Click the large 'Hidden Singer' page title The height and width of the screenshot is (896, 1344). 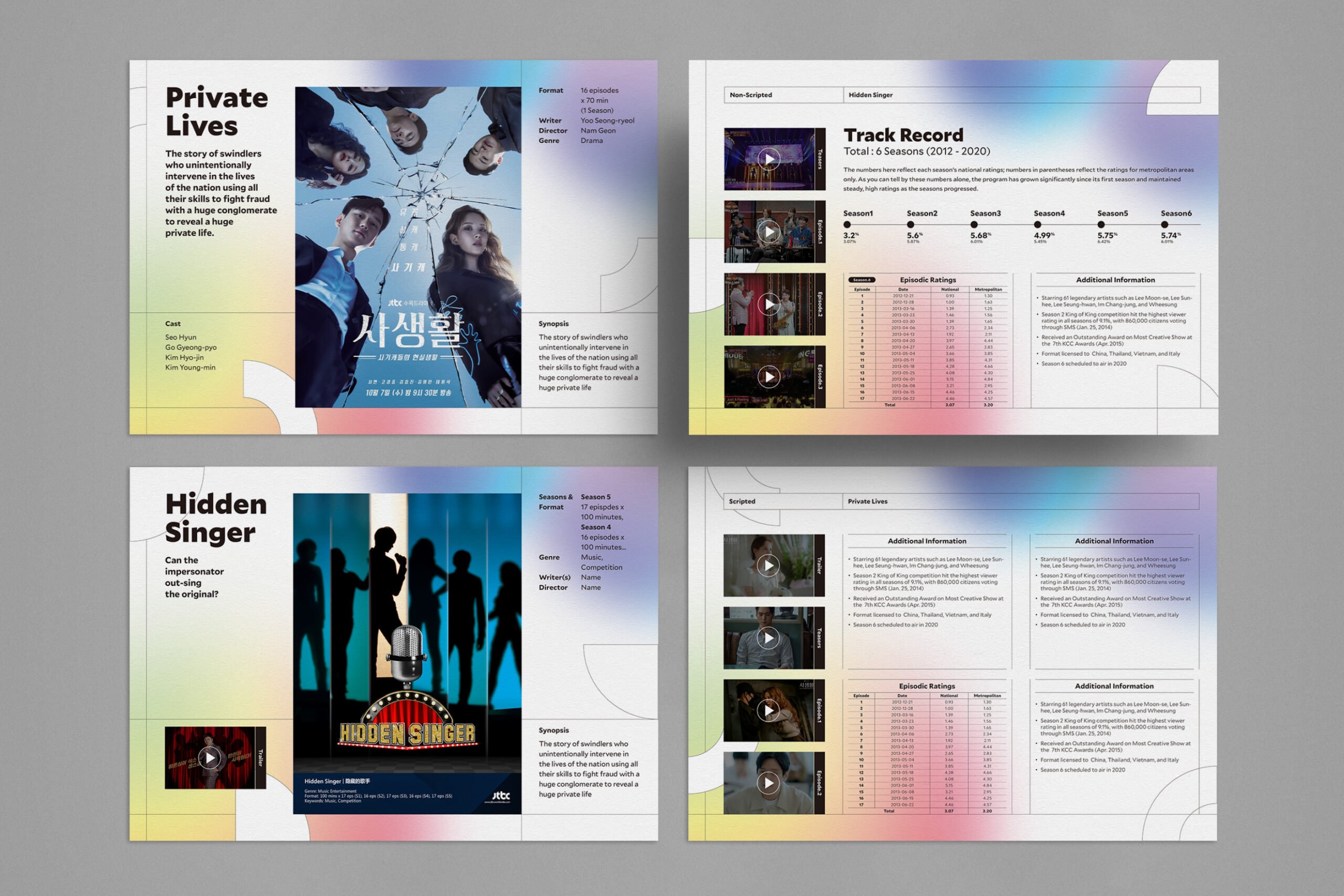pos(216,518)
